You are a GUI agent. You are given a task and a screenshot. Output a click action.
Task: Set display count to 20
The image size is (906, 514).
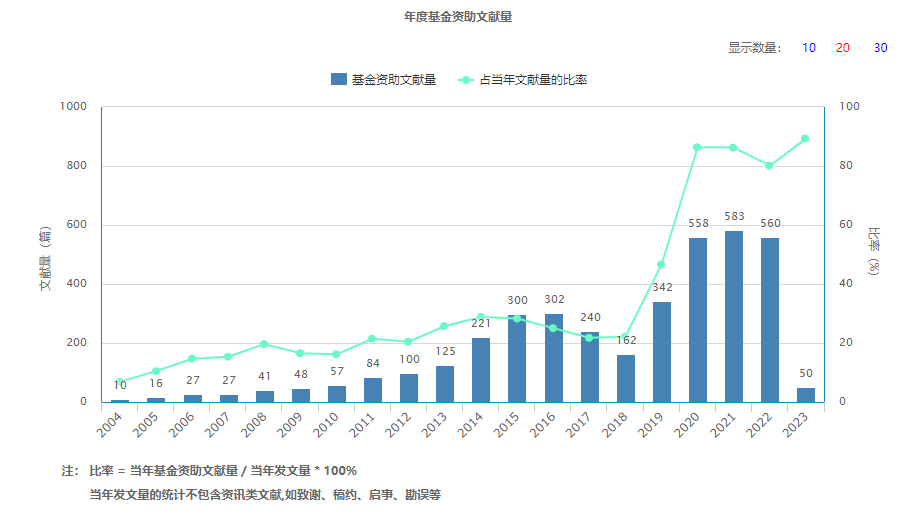tap(842, 48)
